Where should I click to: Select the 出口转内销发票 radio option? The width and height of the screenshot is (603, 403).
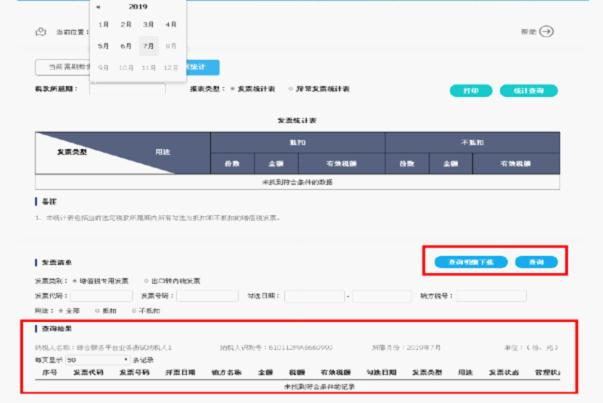(146, 281)
